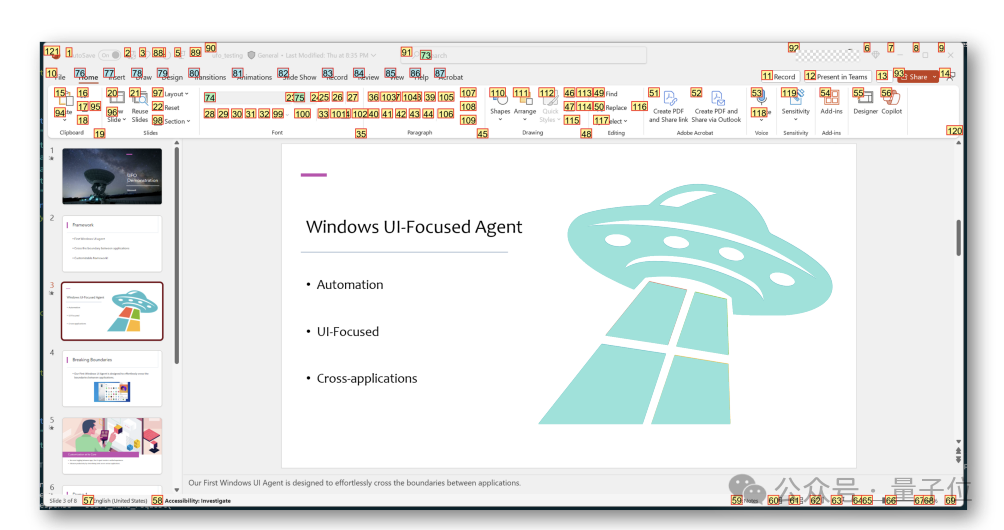Switch to the Transitions tab
The image size is (1004, 530).
[x=210, y=77]
